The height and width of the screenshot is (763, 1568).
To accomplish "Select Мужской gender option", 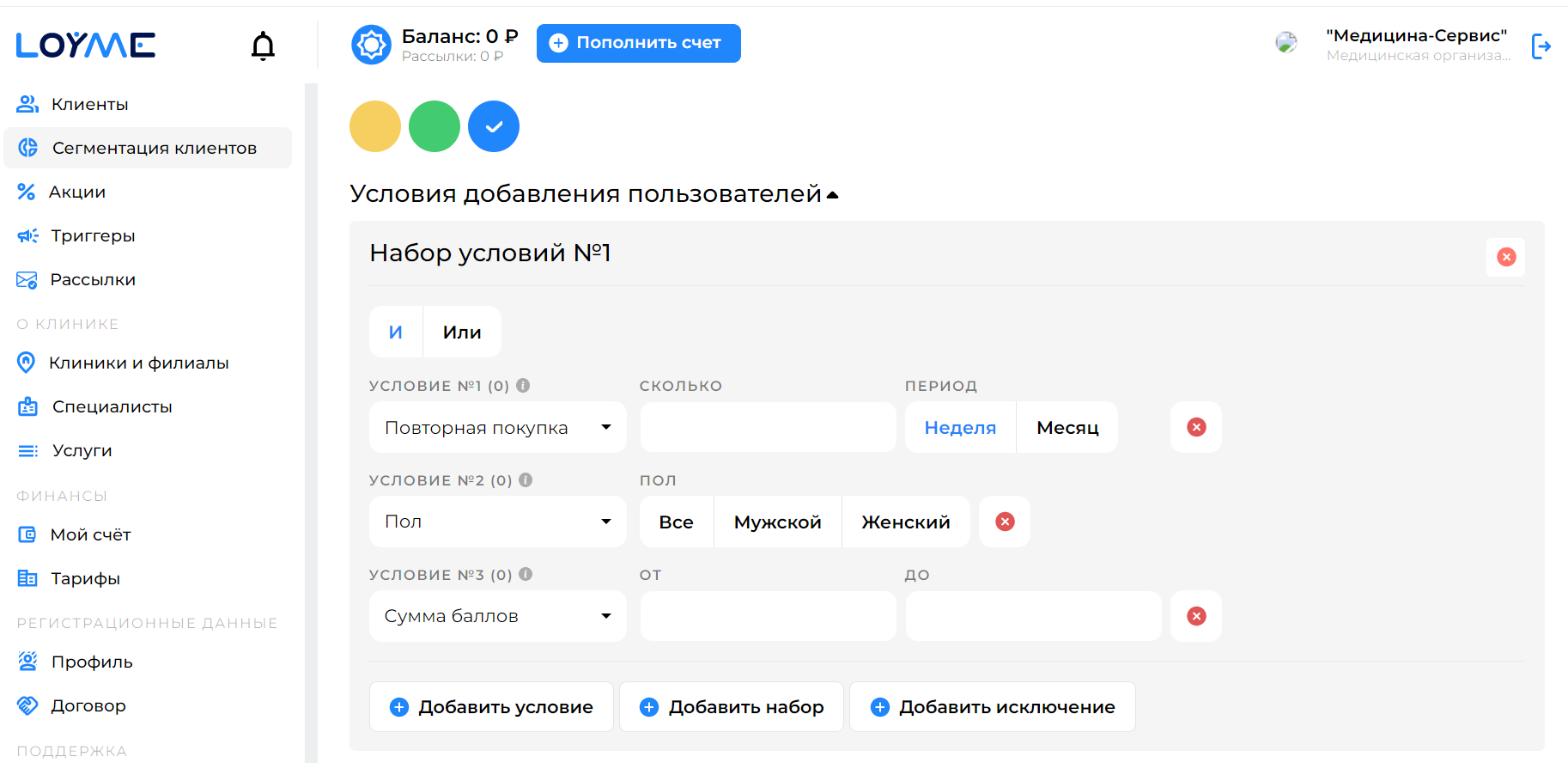I will click(x=778, y=522).
